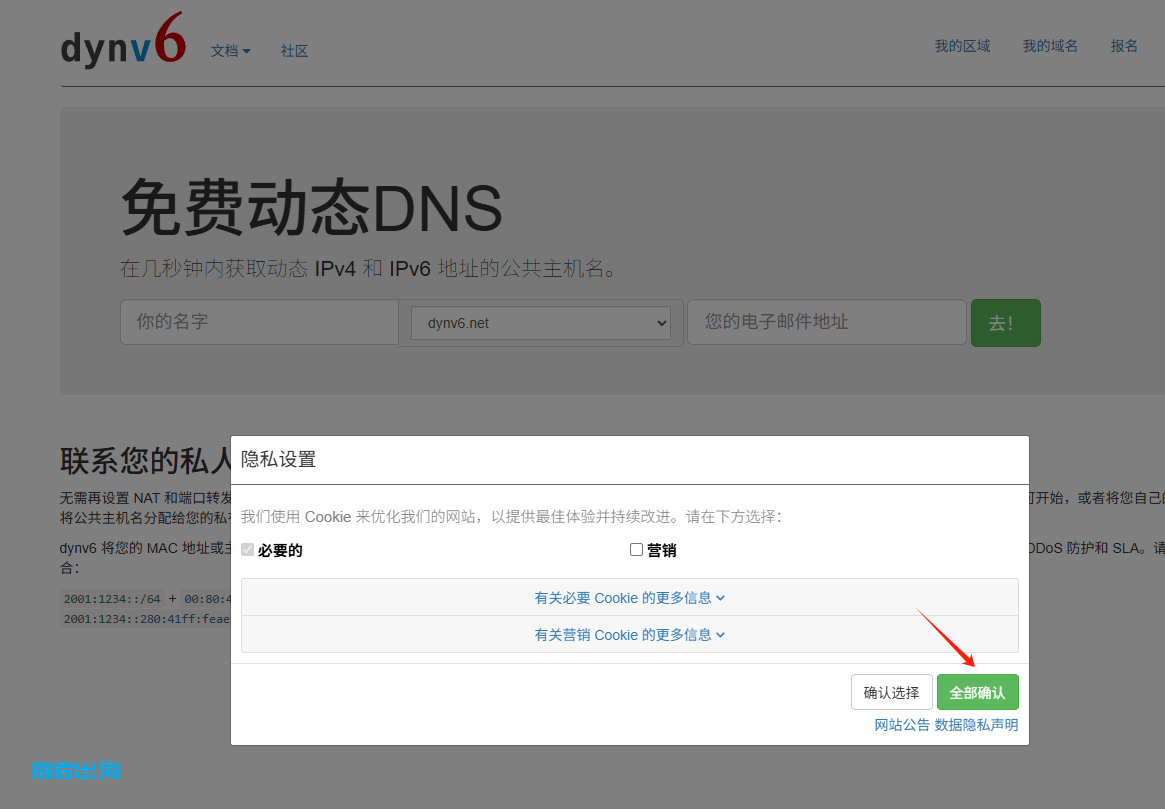Toggle the 必要的 cookie checkbox
The height and width of the screenshot is (809, 1165).
point(248,550)
